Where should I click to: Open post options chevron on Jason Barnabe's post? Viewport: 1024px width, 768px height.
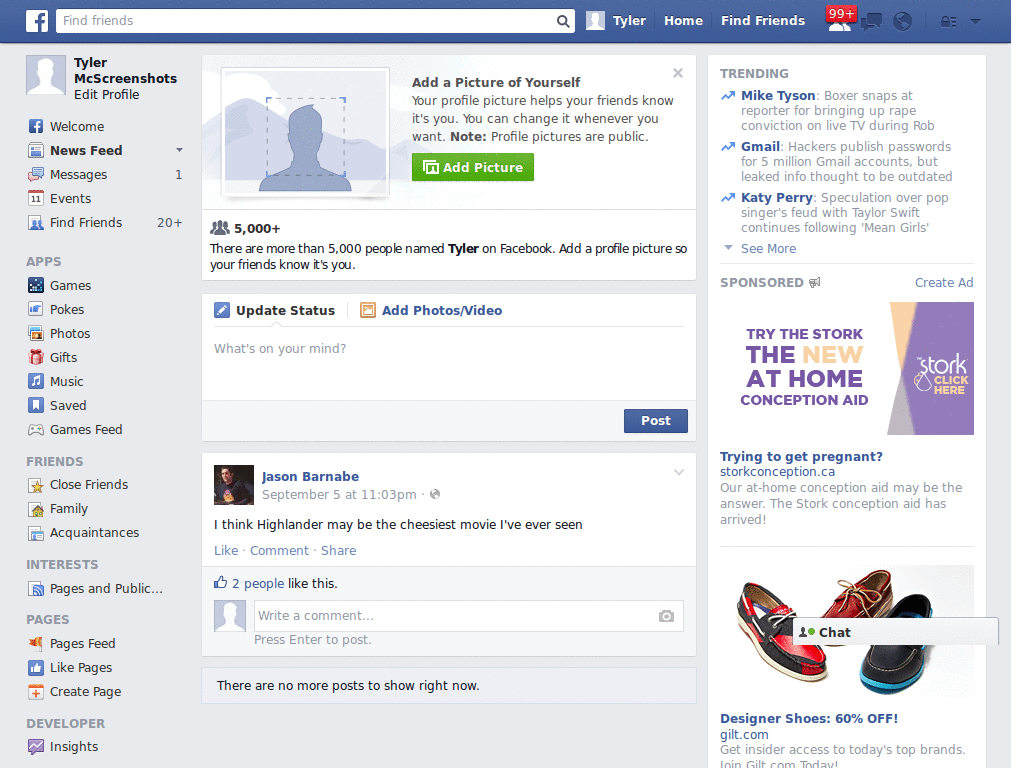click(679, 472)
